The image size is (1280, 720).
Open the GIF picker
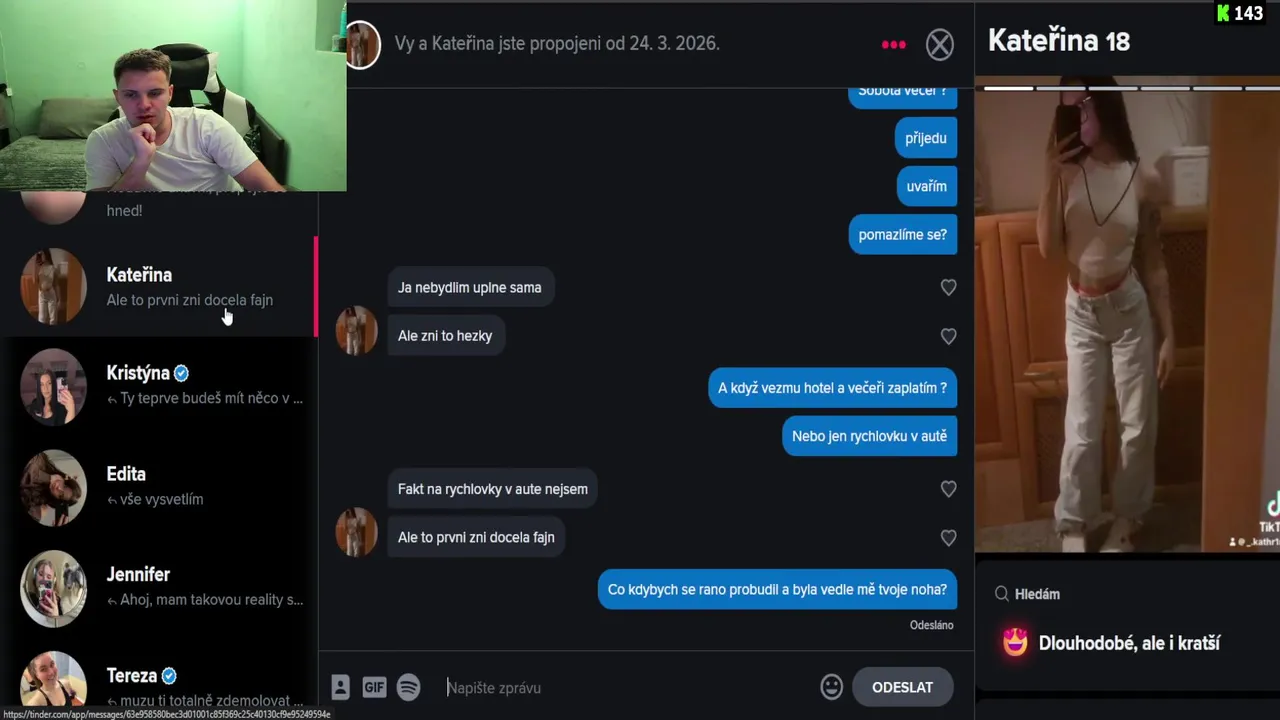[x=374, y=687]
